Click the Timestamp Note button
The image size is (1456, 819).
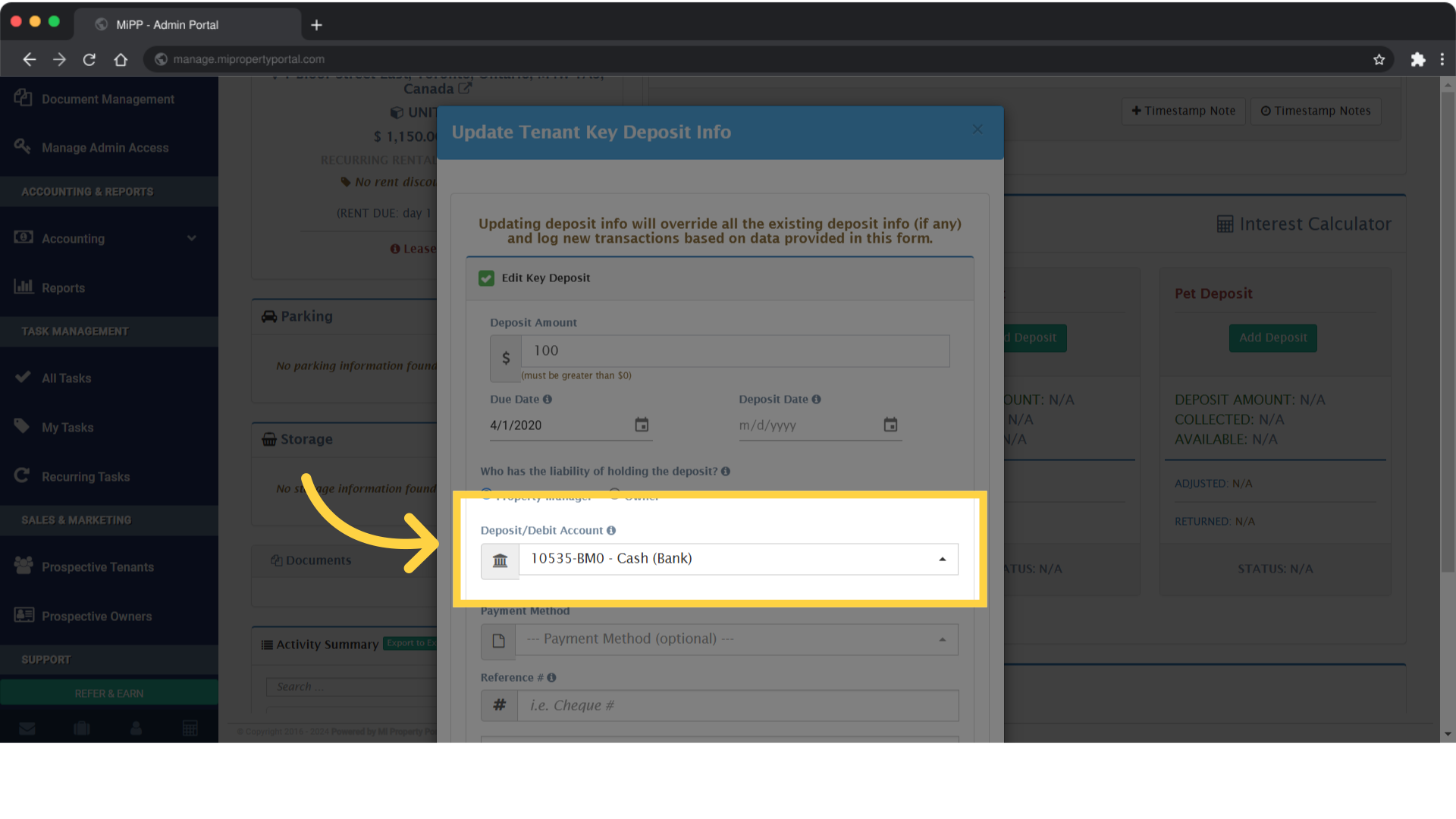click(x=1183, y=111)
